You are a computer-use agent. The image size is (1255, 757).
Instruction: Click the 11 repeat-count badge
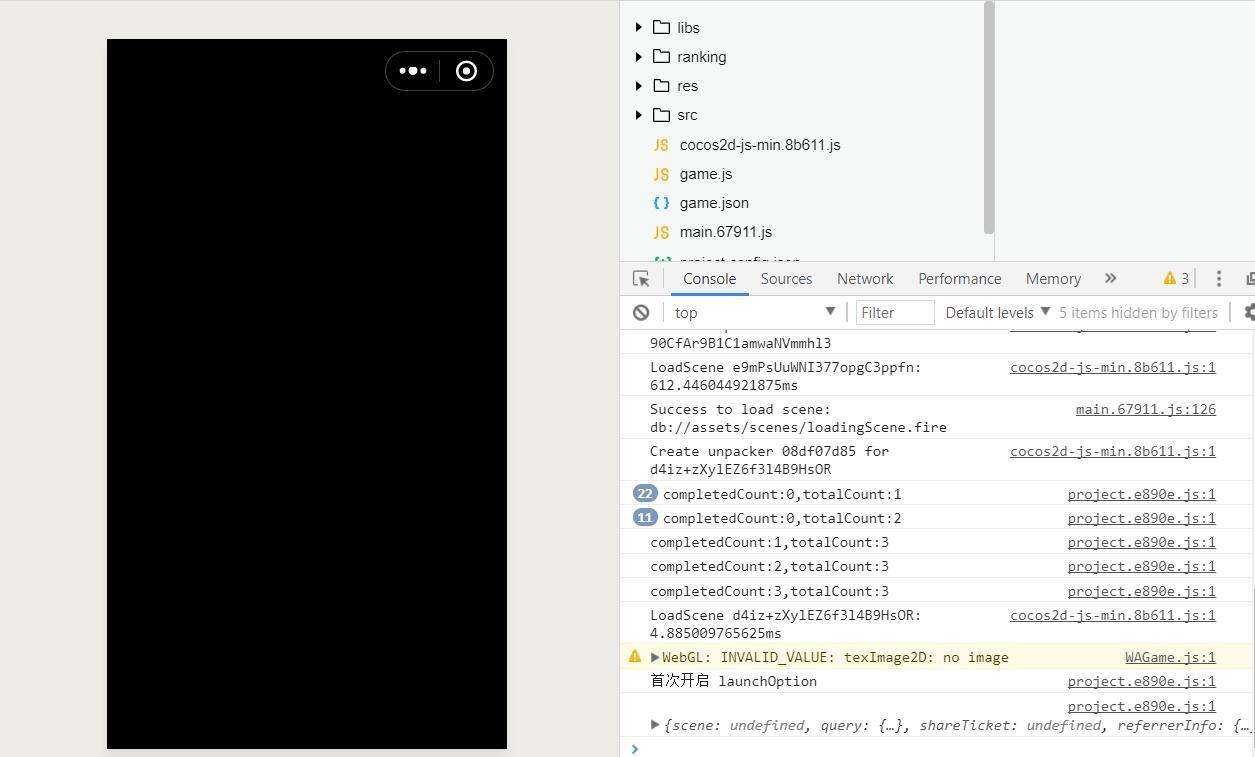(x=645, y=517)
